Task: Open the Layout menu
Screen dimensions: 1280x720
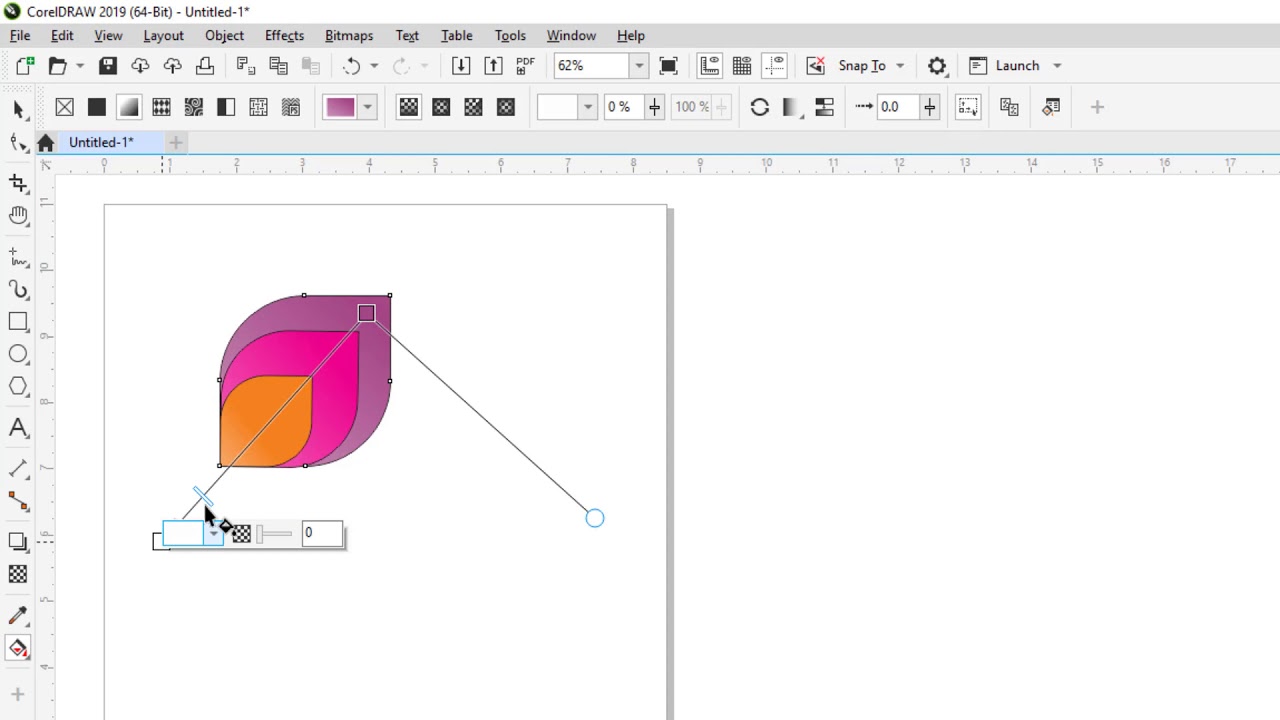Action: coord(163,35)
